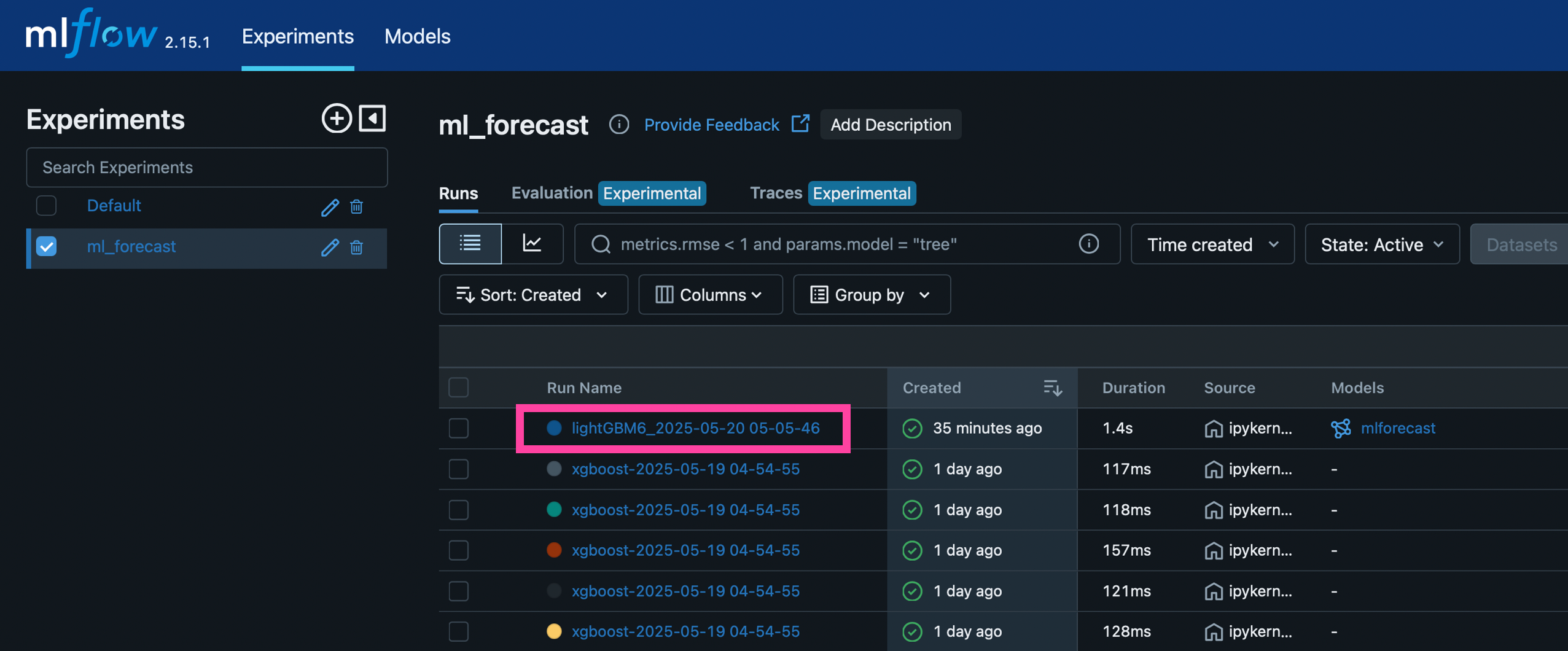Switch to chart view of runs

(x=532, y=243)
